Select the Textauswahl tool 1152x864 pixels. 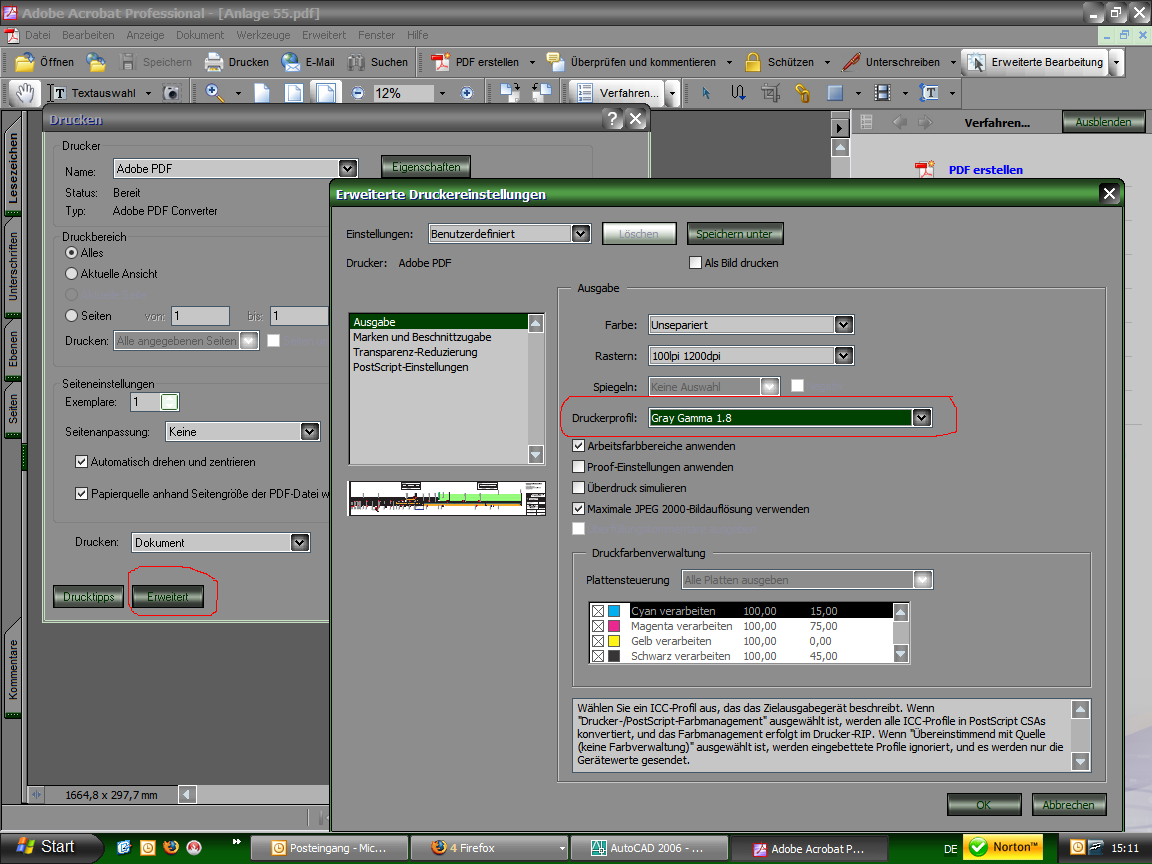click(100, 93)
